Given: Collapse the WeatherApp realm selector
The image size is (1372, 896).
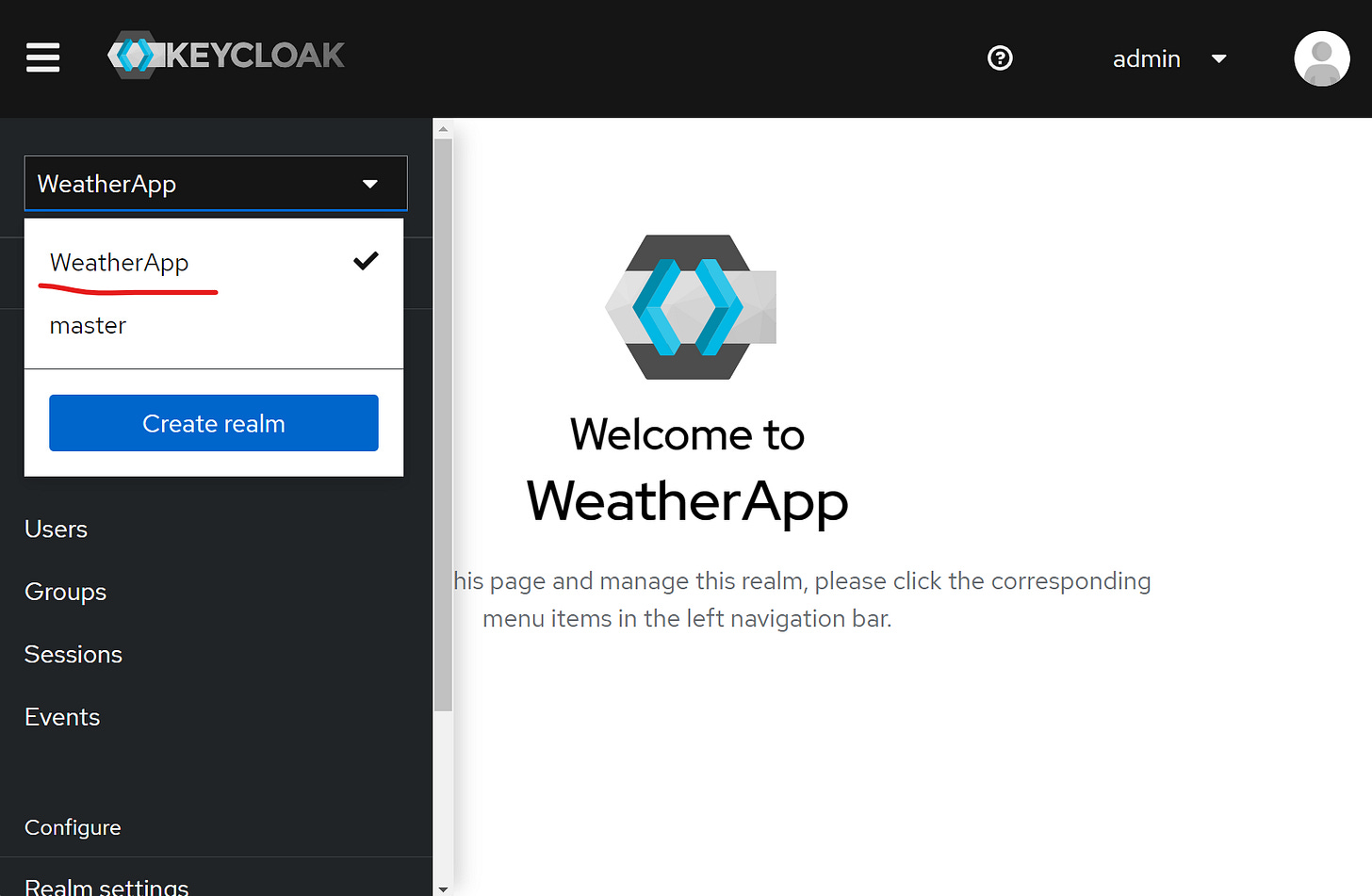Looking at the screenshot, I should tap(216, 184).
